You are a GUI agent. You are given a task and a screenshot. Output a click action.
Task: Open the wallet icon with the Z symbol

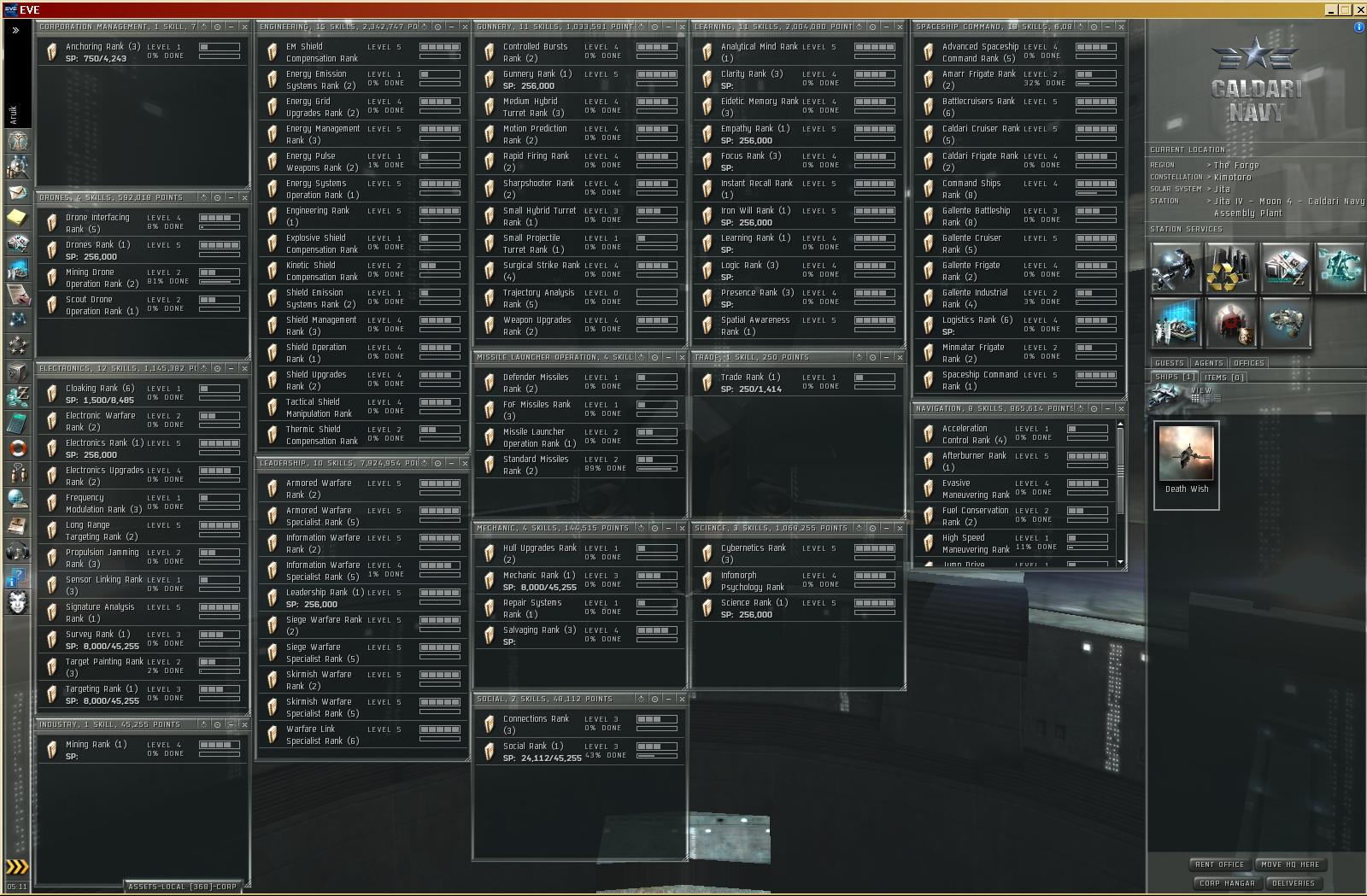point(17,397)
